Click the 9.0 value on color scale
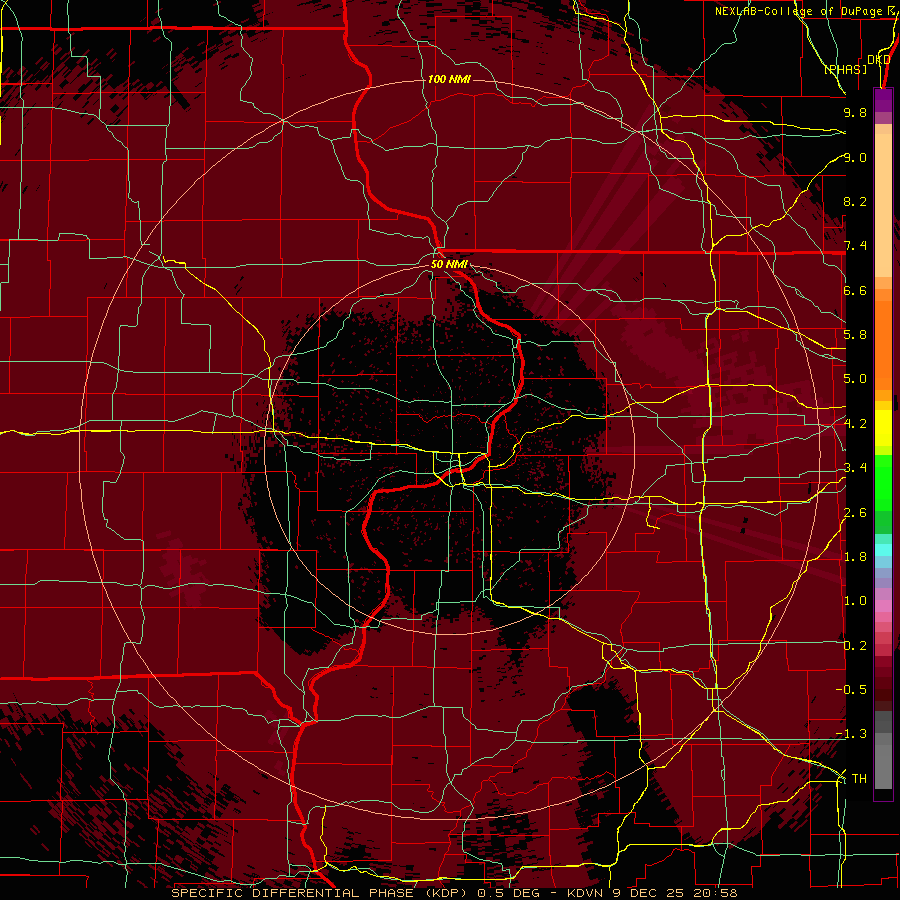This screenshot has height=900, width=900. [x=855, y=157]
